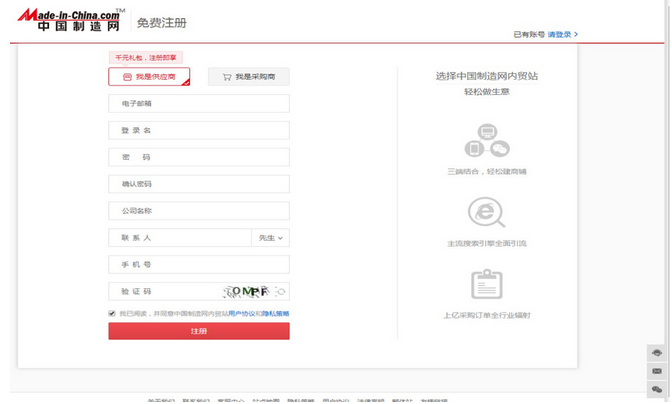Click the OMPF captcha image
The height and width of the screenshot is (404, 672).
pos(247,292)
